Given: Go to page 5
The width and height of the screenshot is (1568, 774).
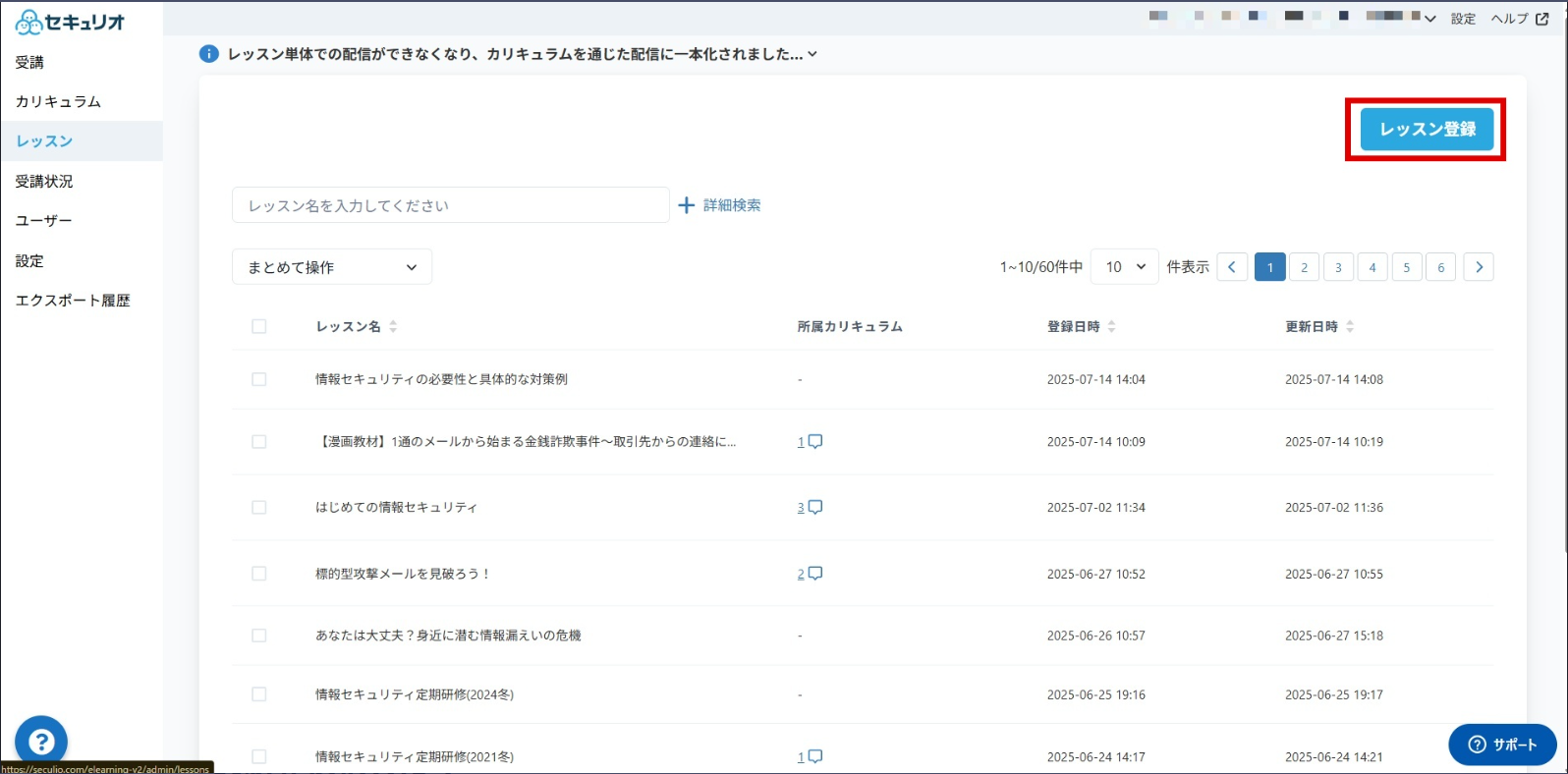Looking at the screenshot, I should [x=1407, y=267].
